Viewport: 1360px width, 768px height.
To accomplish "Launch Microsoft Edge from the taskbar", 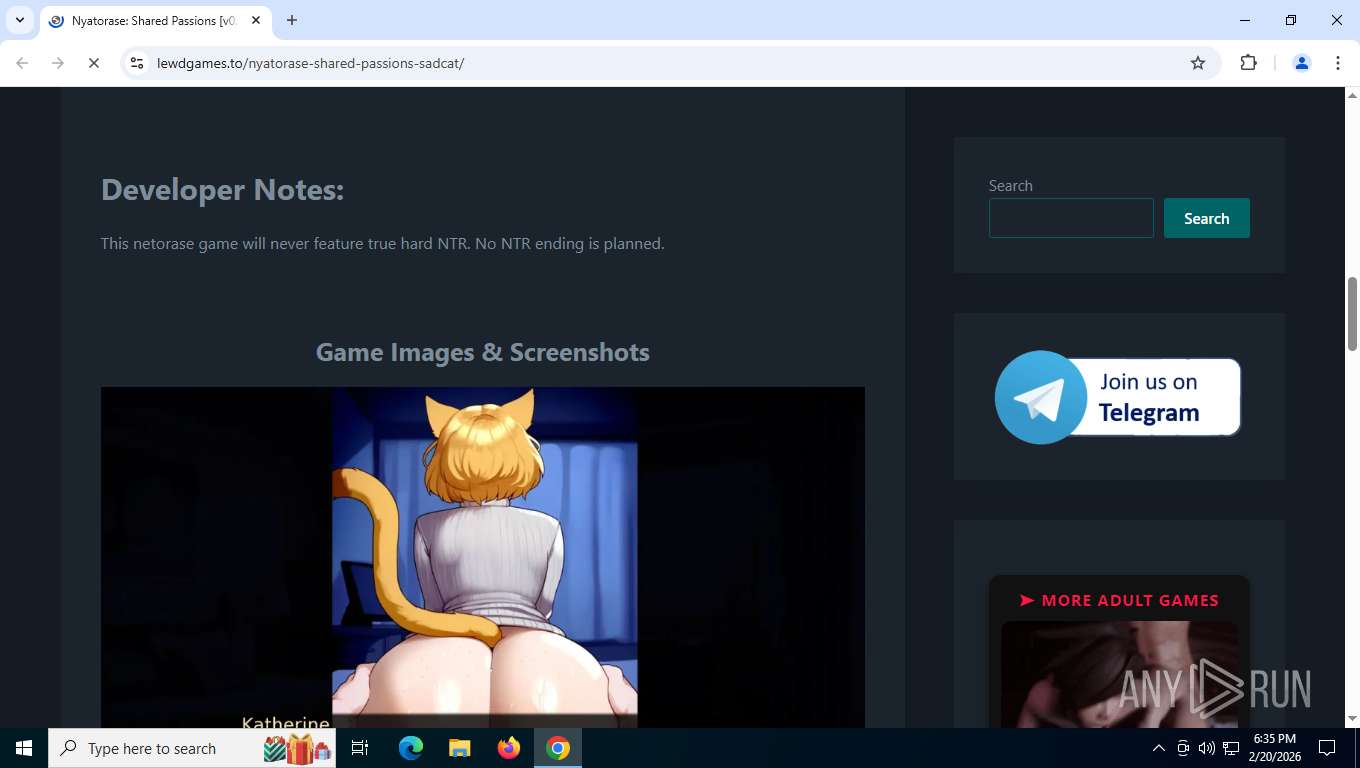I will tap(411, 748).
